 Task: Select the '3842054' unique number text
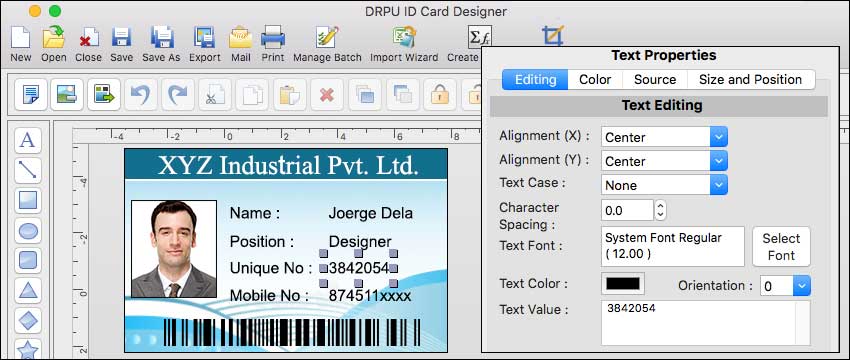pyautogui.click(x=359, y=268)
